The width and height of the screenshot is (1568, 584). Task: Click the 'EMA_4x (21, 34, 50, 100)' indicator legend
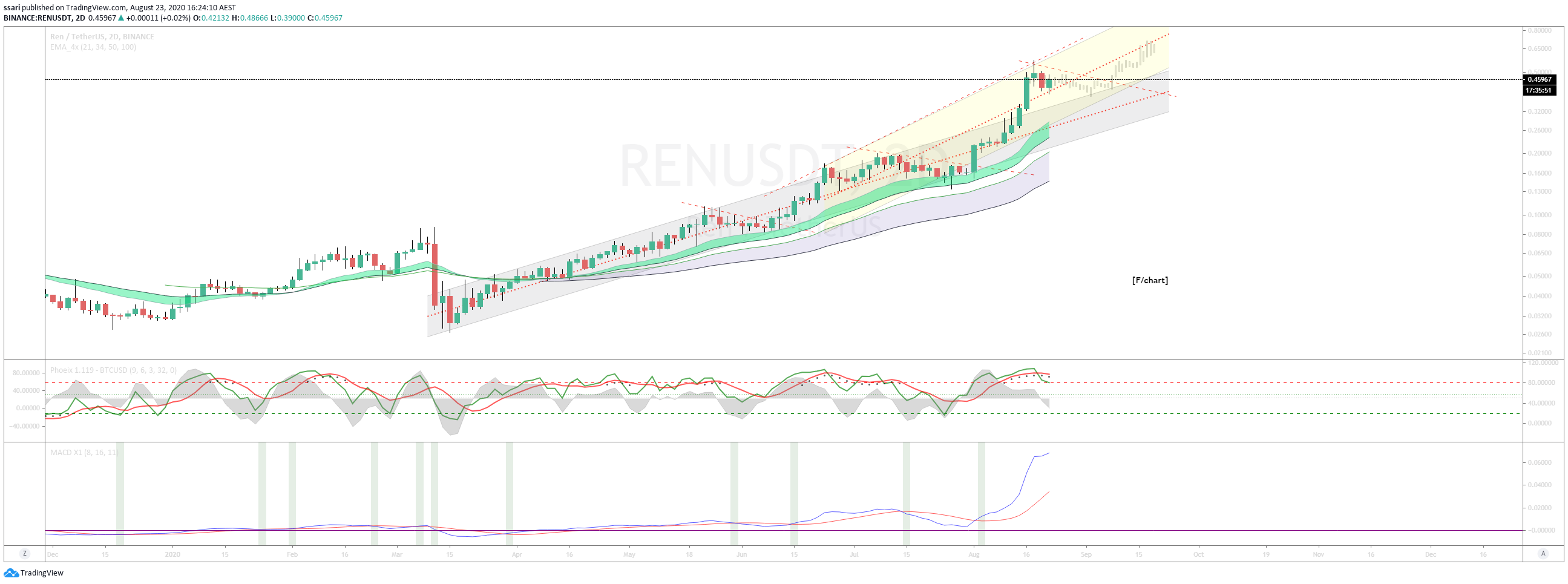point(93,47)
